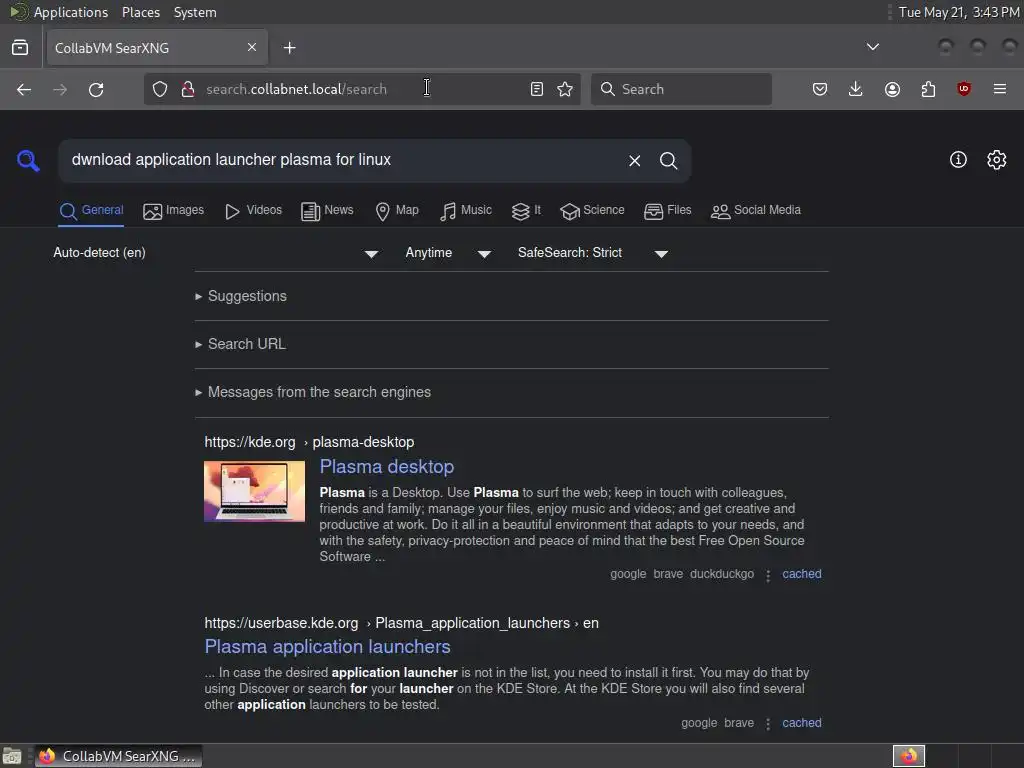
Task: Clear the search query with X
Action: click(634, 161)
